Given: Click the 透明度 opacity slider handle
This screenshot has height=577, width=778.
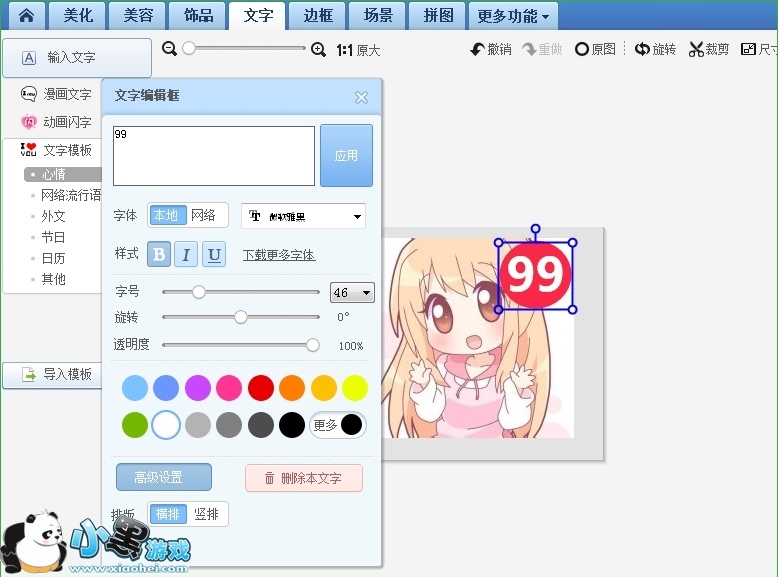Looking at the screenshot, I should pyautogui.click(x=313, y=345).
